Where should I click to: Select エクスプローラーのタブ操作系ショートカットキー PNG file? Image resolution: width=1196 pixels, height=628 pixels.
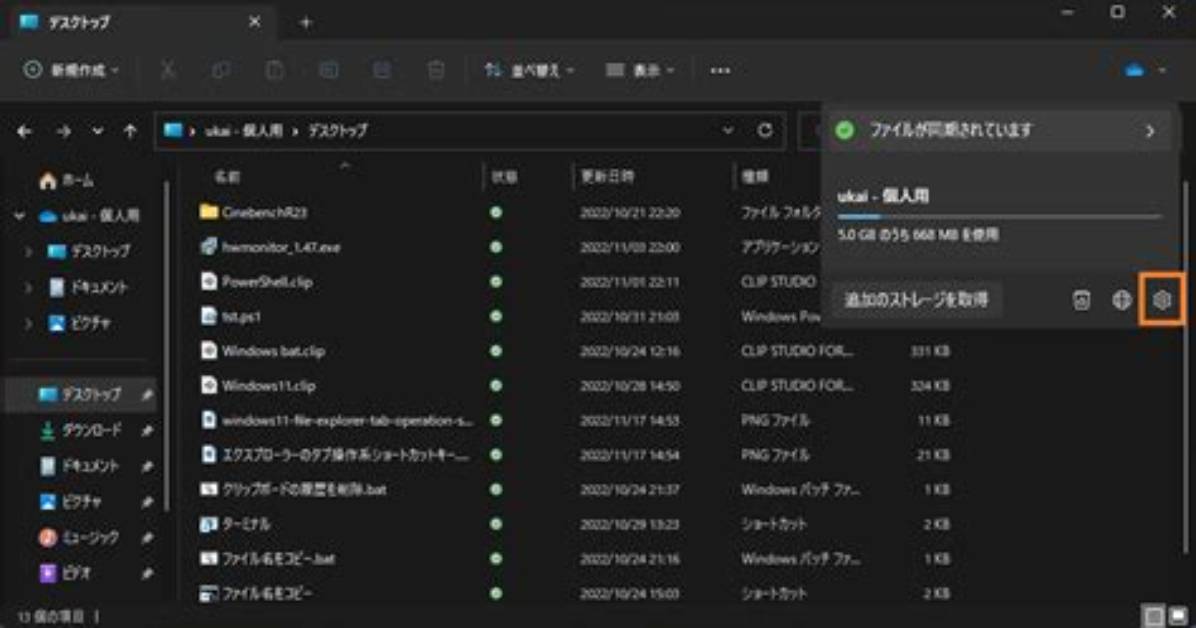346,455
